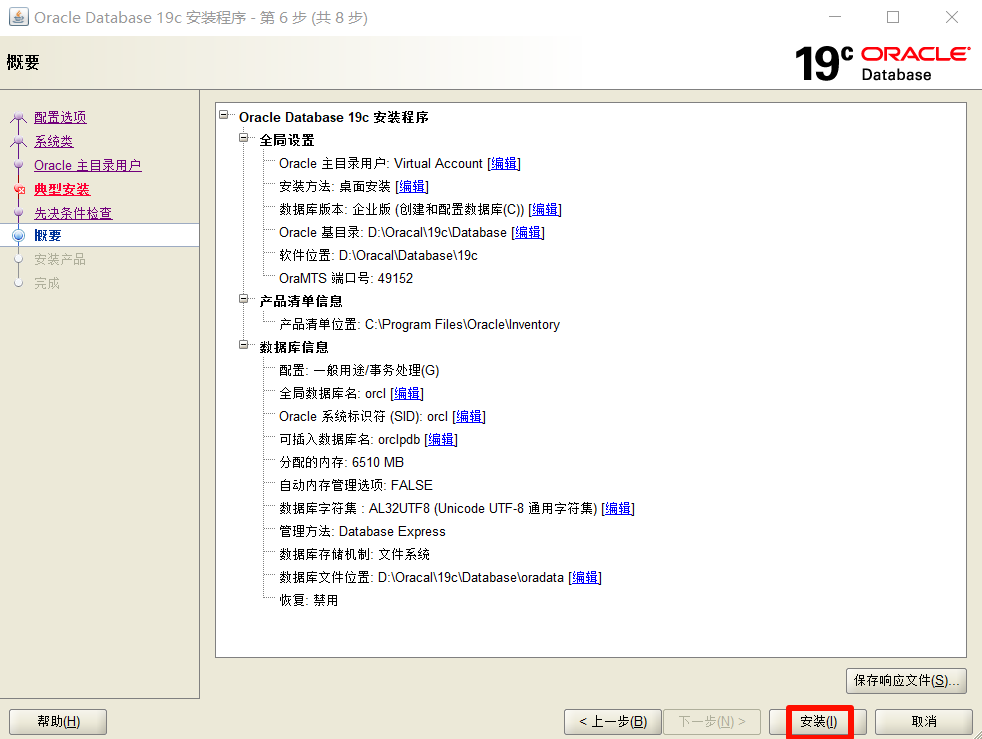Click the 保存响应文件(S)... button

(906, 681)
